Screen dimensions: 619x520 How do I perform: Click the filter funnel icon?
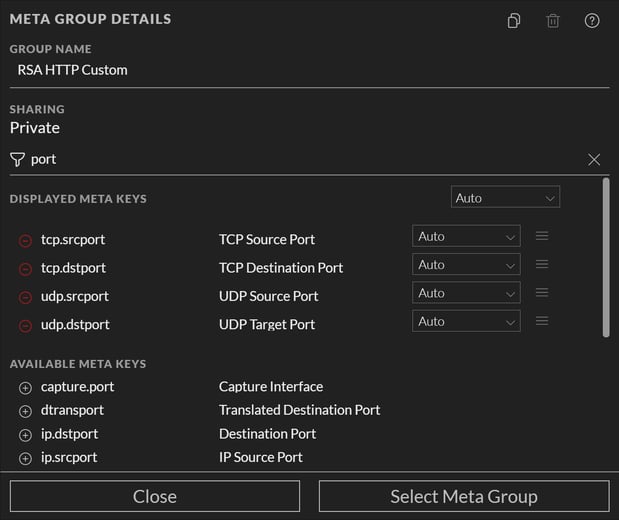click(17, 159)
